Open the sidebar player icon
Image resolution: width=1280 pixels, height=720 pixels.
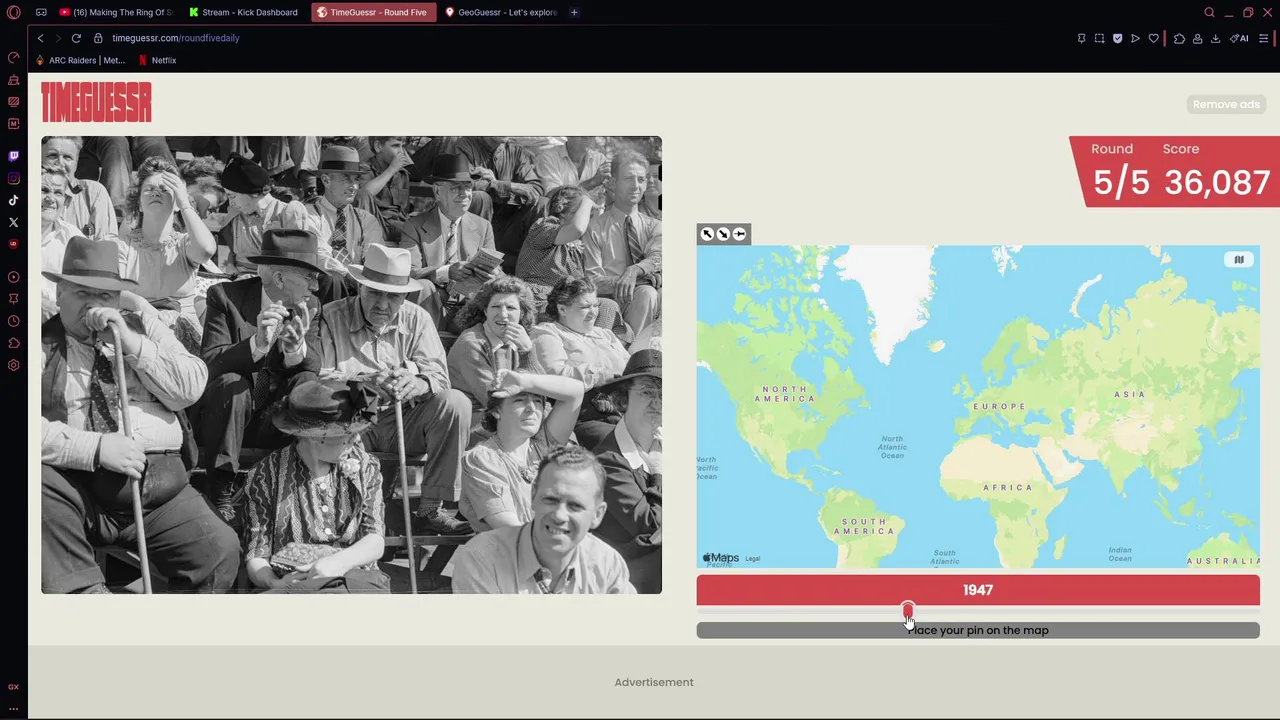coord(13,277)
